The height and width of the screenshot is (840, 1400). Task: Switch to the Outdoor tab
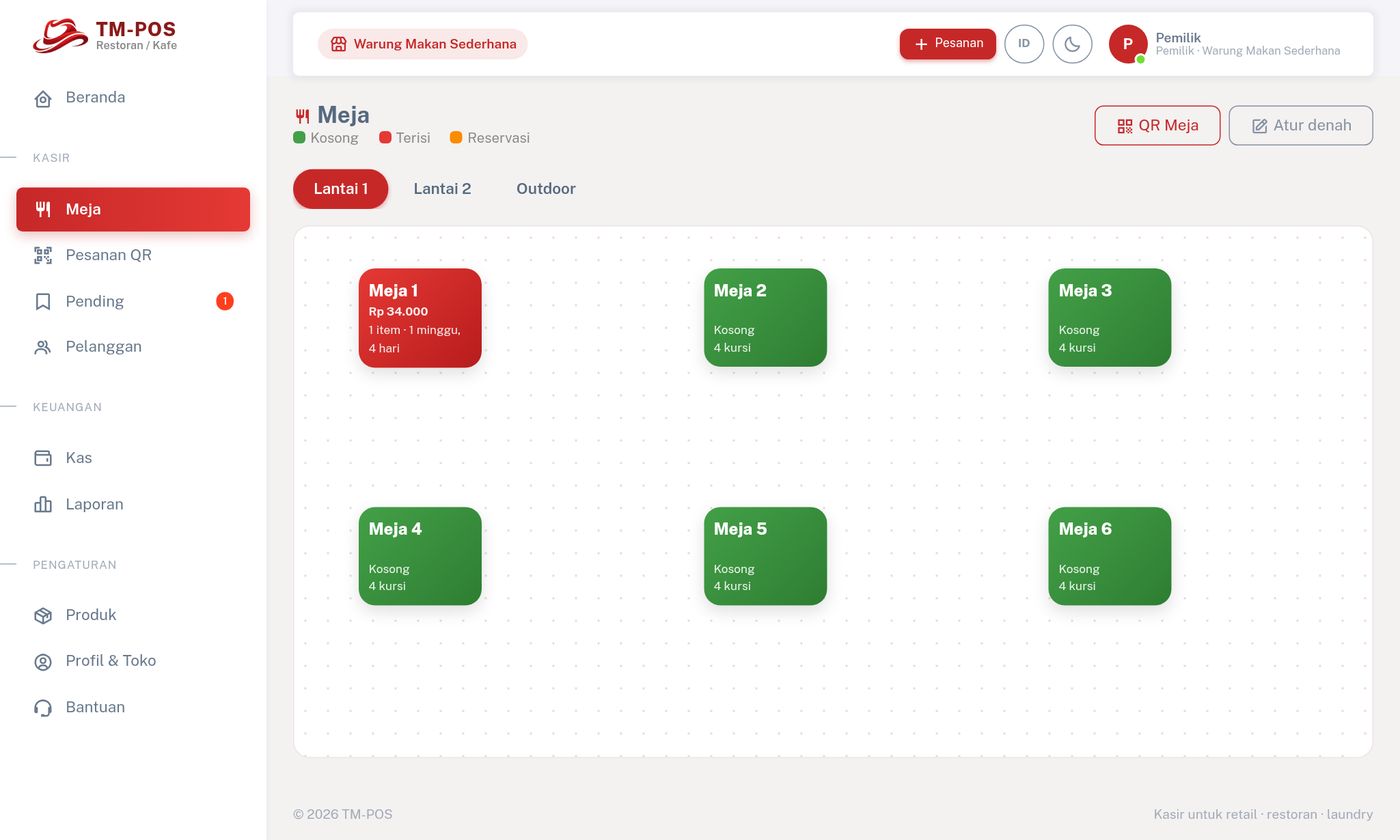coord(546,189)
